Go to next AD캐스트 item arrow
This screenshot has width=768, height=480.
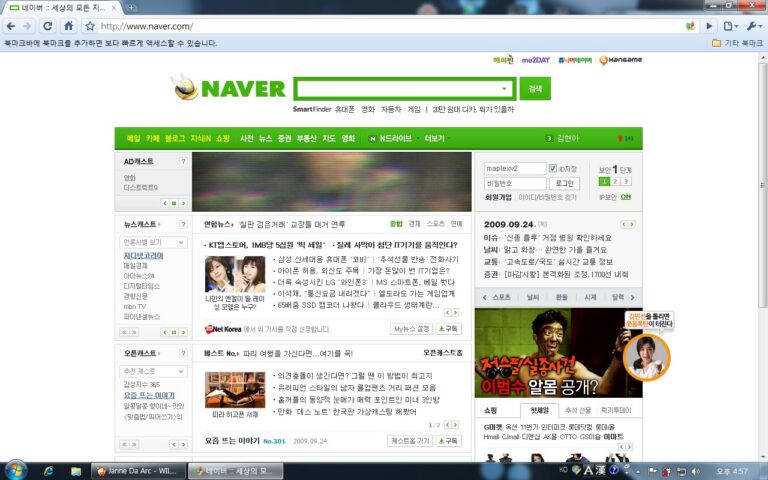pyautogui.click(x=183, y=203)
